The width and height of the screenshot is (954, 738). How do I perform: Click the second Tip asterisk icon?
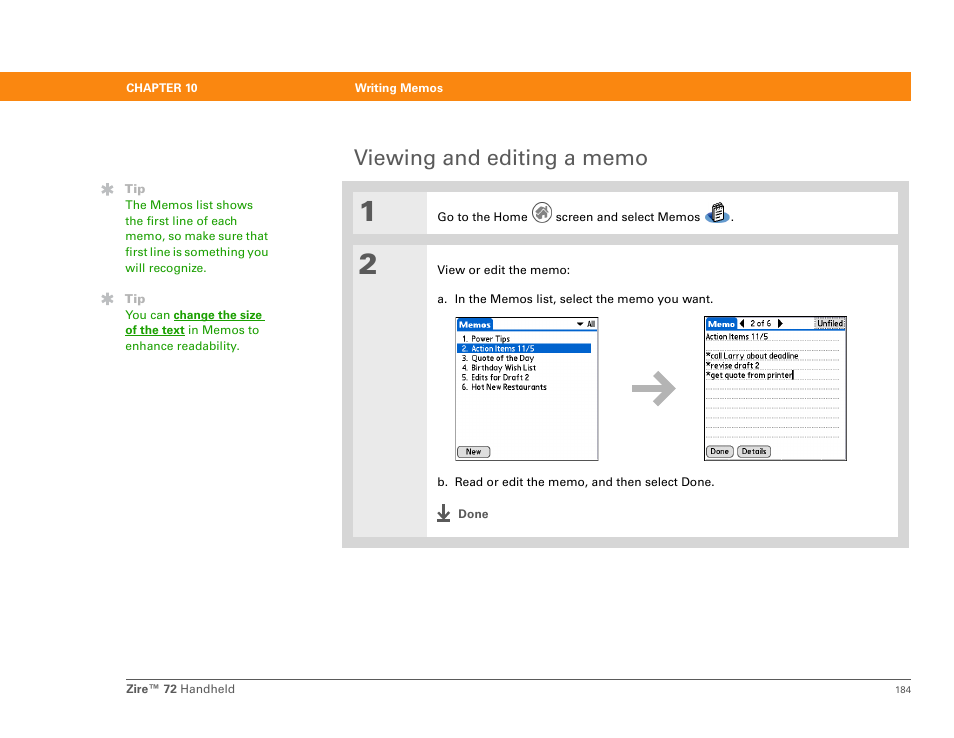coord(108,299)
